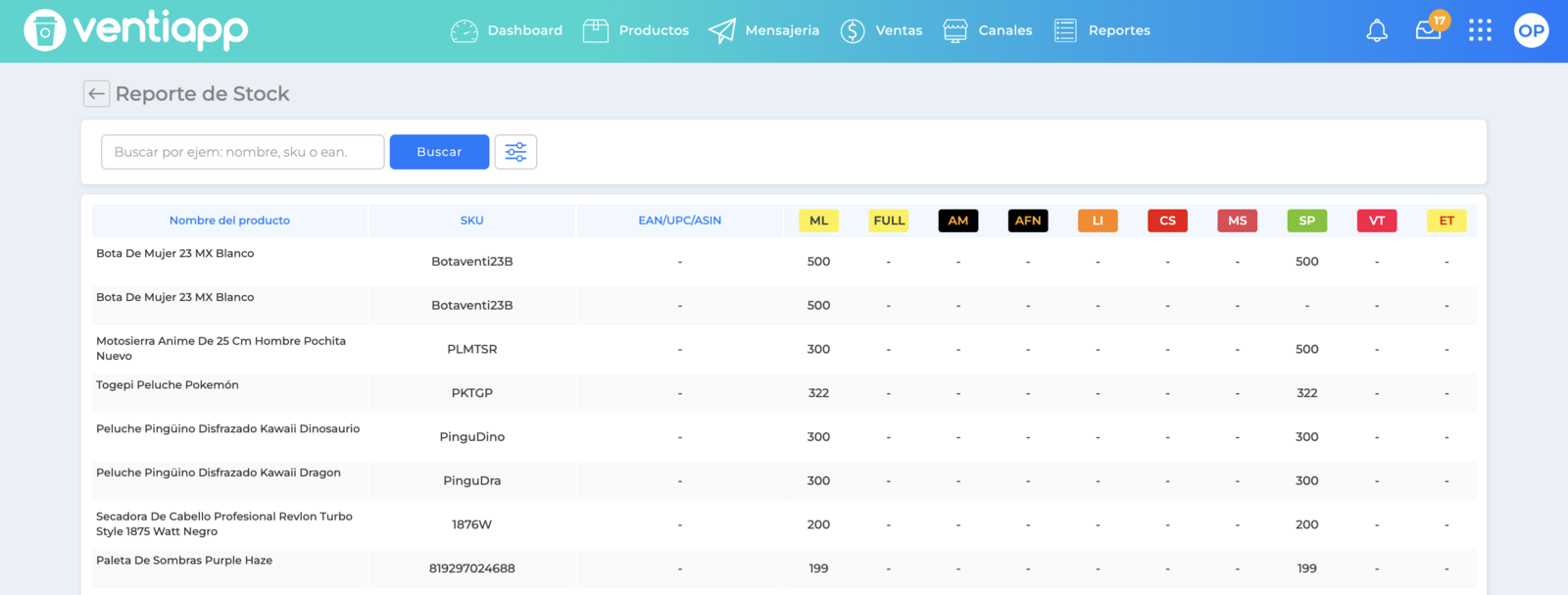
Task: Open the filter settings sliders icon
Action: pyautogui.click(x=515, y=152)
